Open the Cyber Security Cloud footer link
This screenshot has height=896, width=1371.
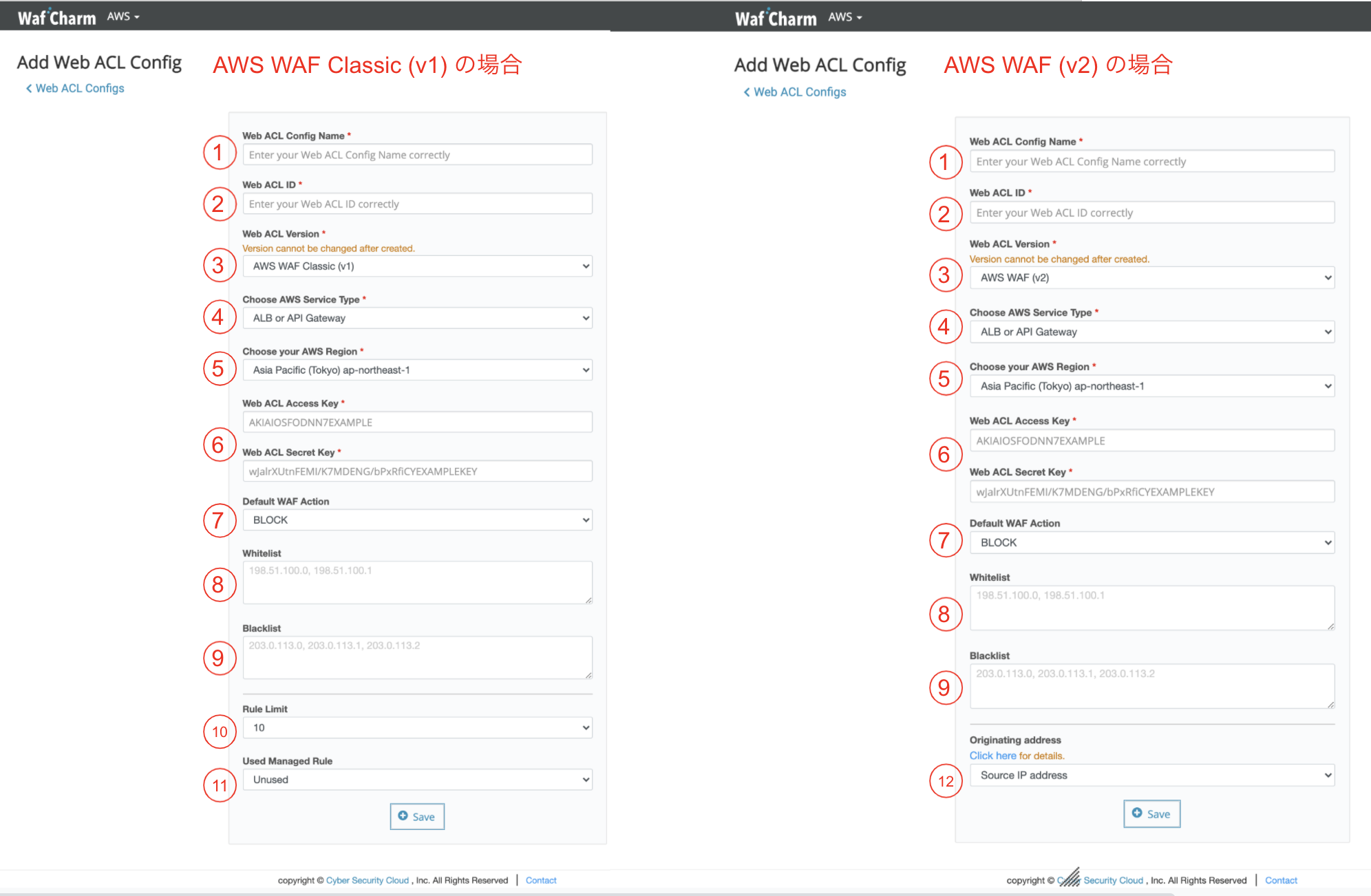point(368,880)
